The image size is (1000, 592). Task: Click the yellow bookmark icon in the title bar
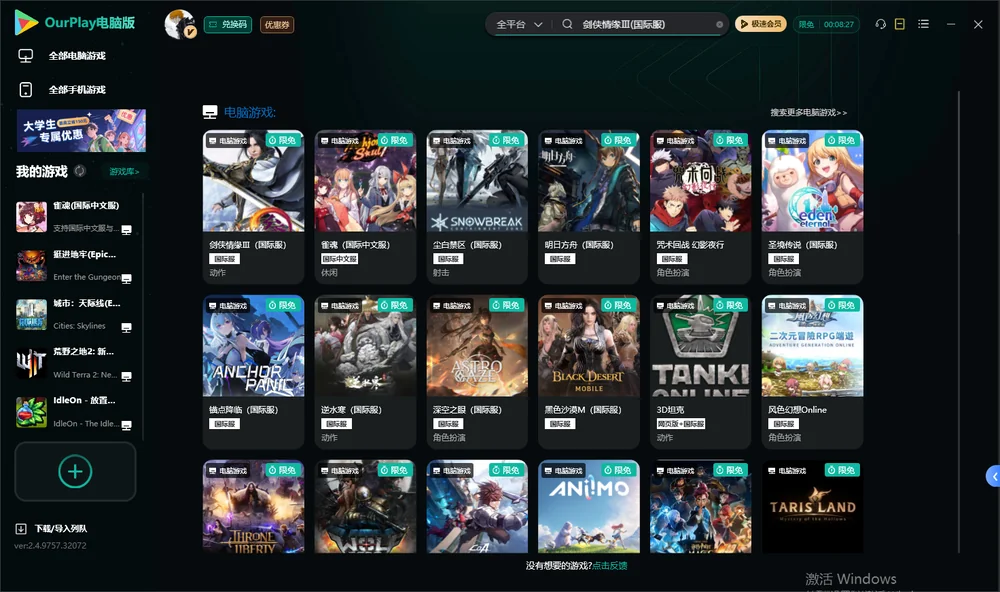point(900,24)
